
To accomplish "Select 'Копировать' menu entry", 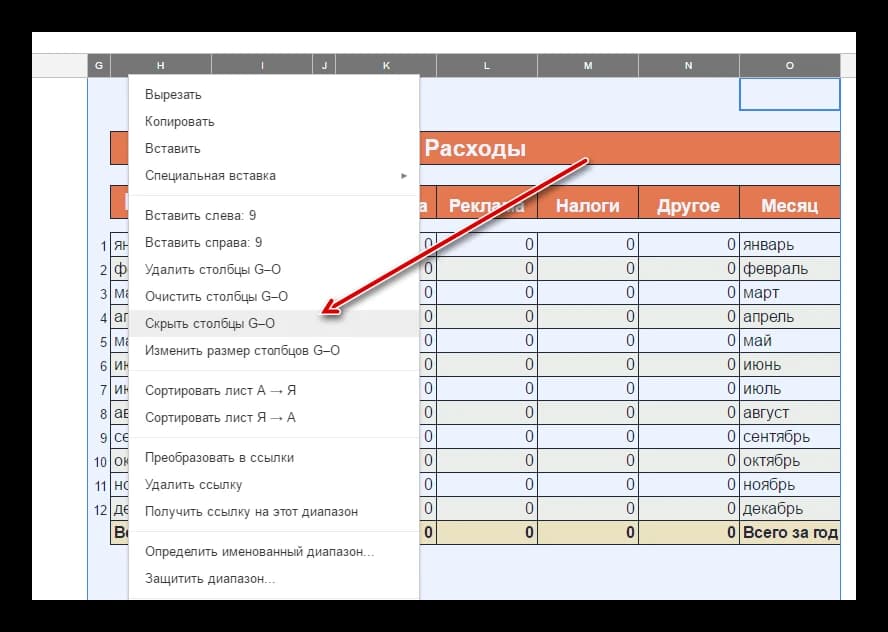I will pyautogui.click(x=180, y=122).
